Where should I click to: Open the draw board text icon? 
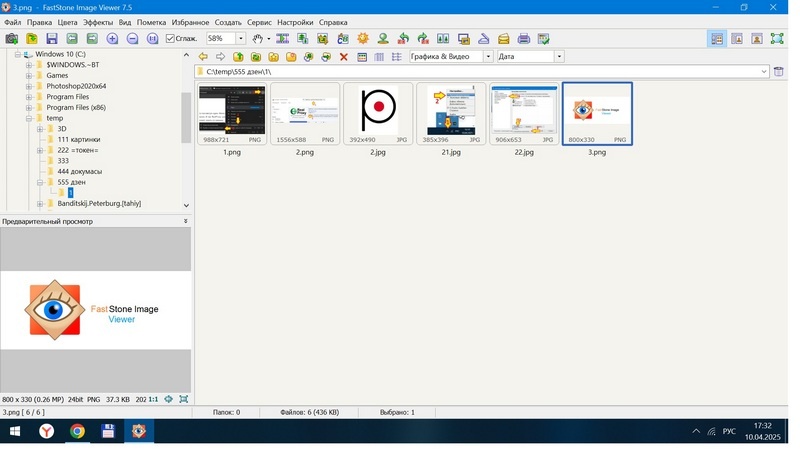342,39
